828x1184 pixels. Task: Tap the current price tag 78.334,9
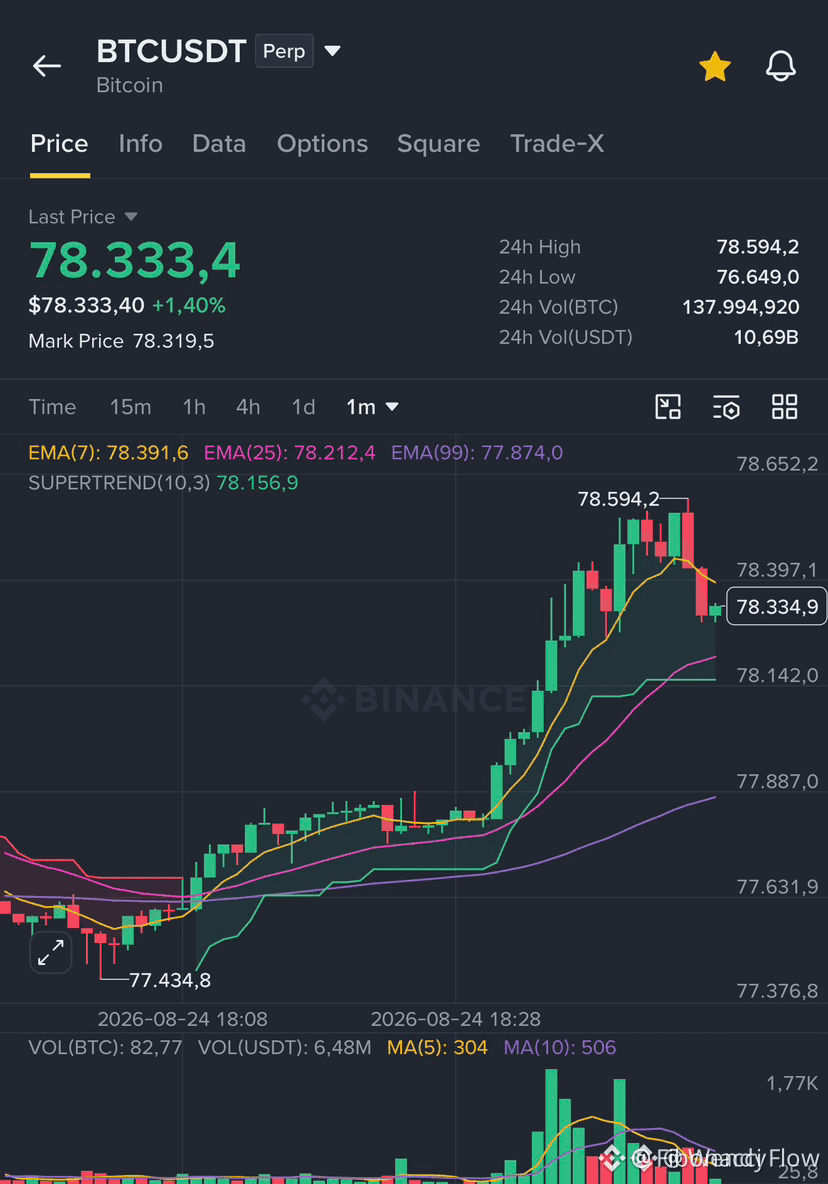777,606
